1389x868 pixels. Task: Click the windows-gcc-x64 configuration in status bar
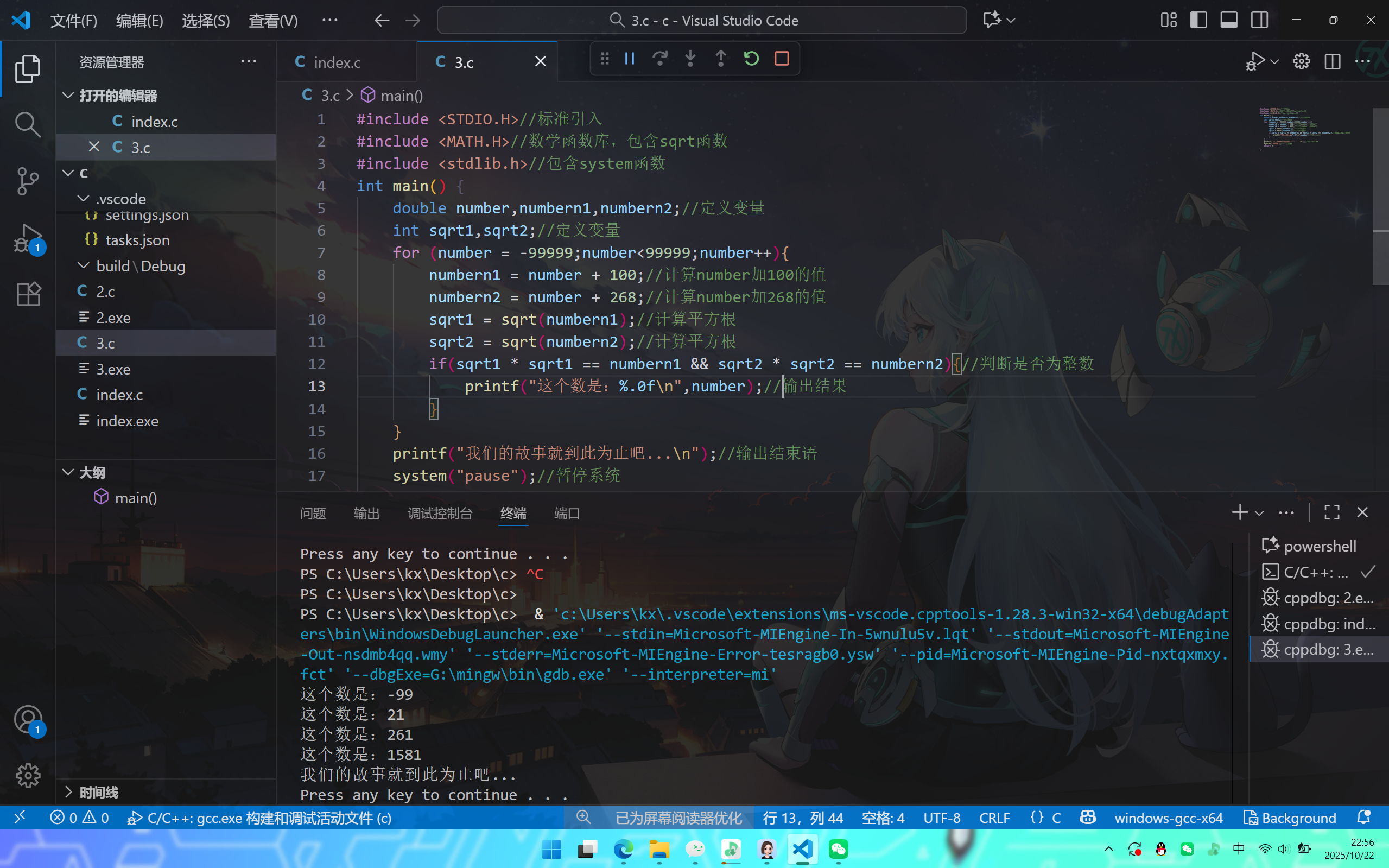[x=1168, y=818]
